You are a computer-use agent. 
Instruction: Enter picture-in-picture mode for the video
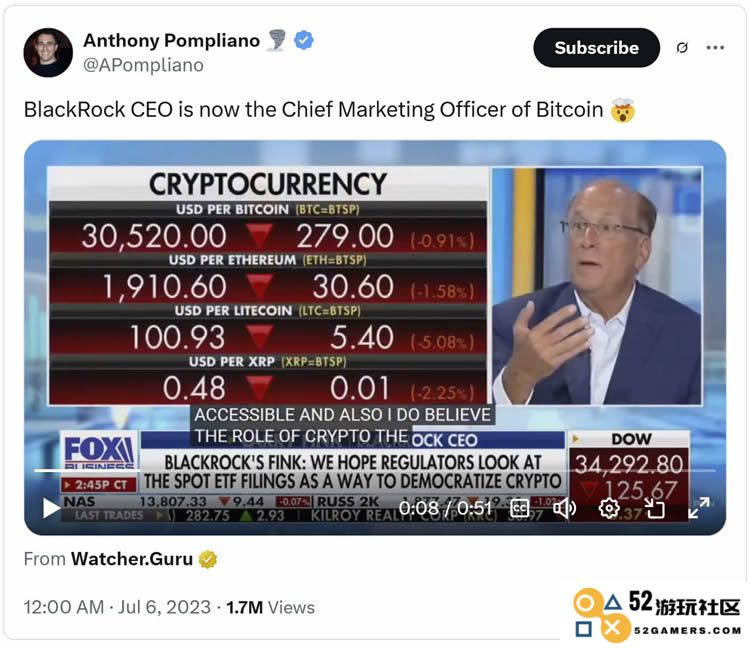tap(654, 508)
